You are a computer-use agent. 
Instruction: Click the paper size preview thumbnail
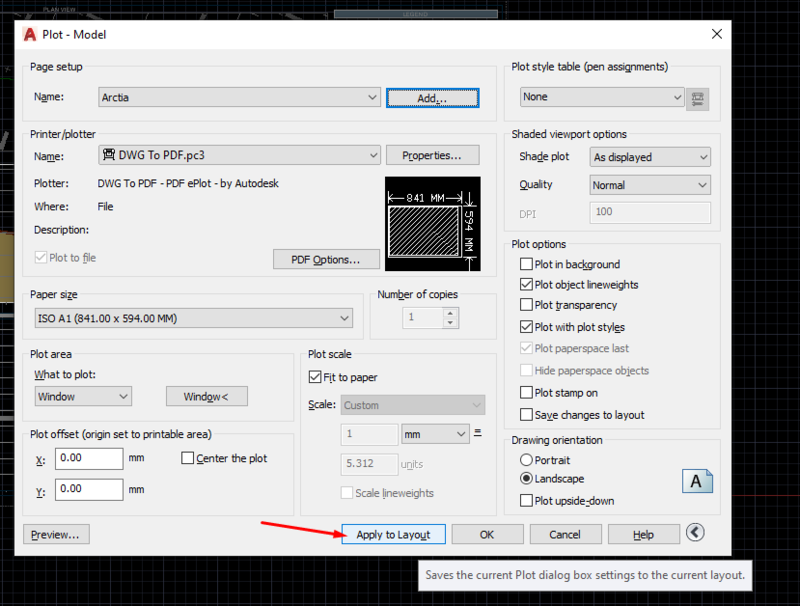433,223
